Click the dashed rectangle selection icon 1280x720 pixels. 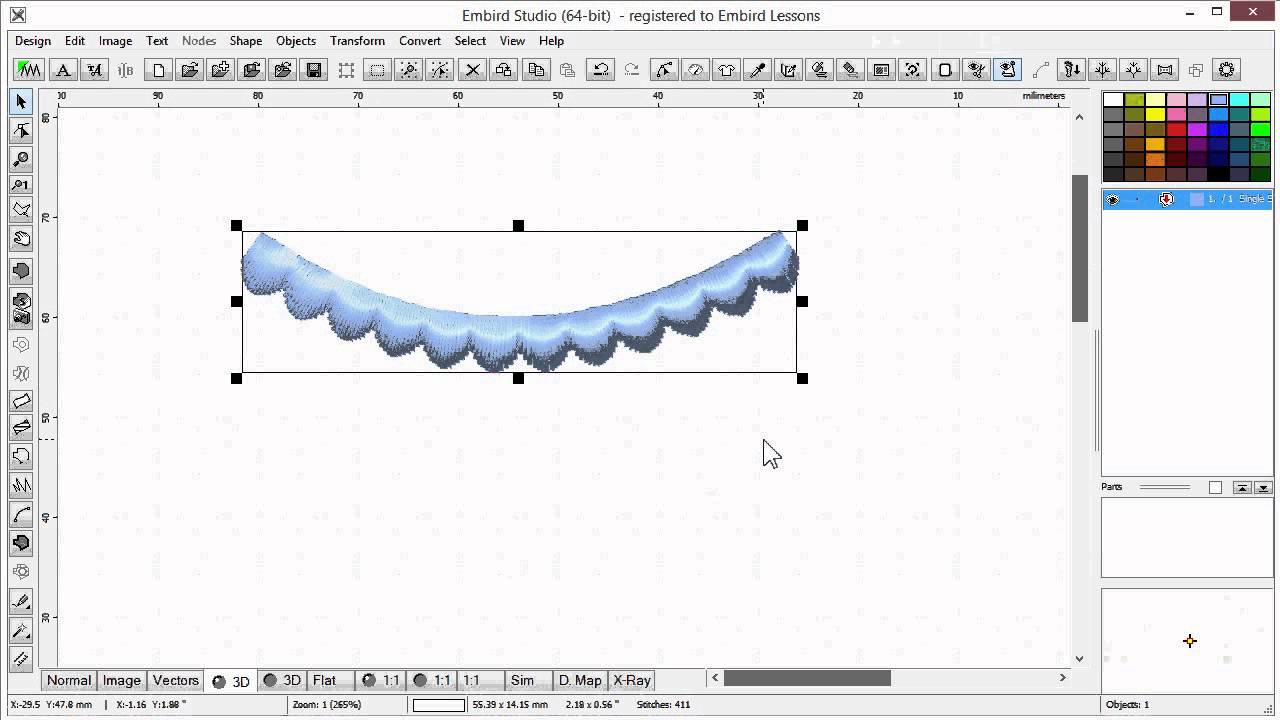(x=377, y=70)
